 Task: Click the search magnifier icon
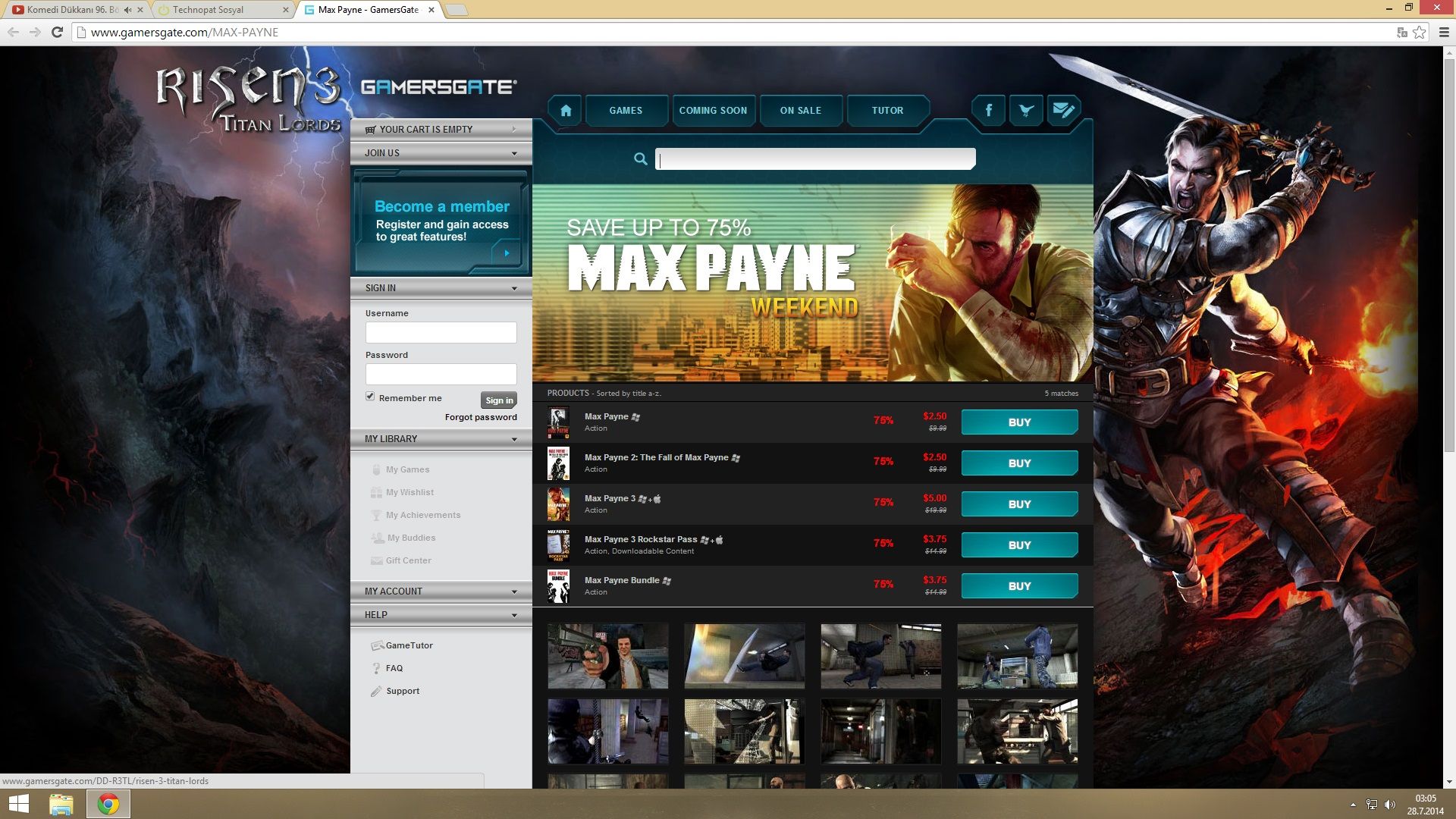point(641,158)
